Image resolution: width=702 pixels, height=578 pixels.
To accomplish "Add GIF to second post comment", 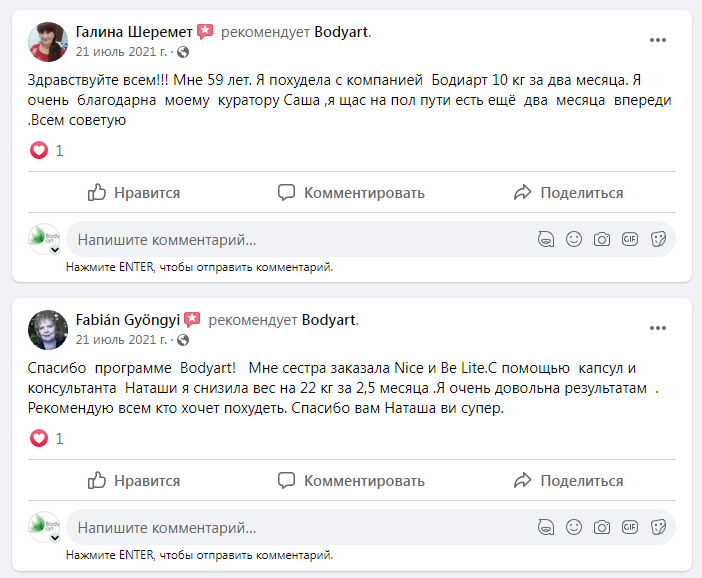I will 630,526.
